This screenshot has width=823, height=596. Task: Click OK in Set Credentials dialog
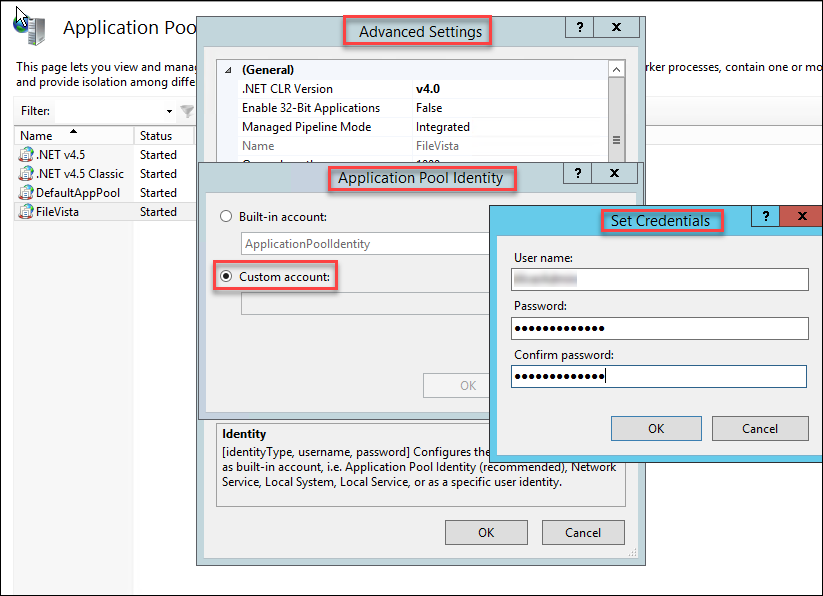tap(656, 429)
